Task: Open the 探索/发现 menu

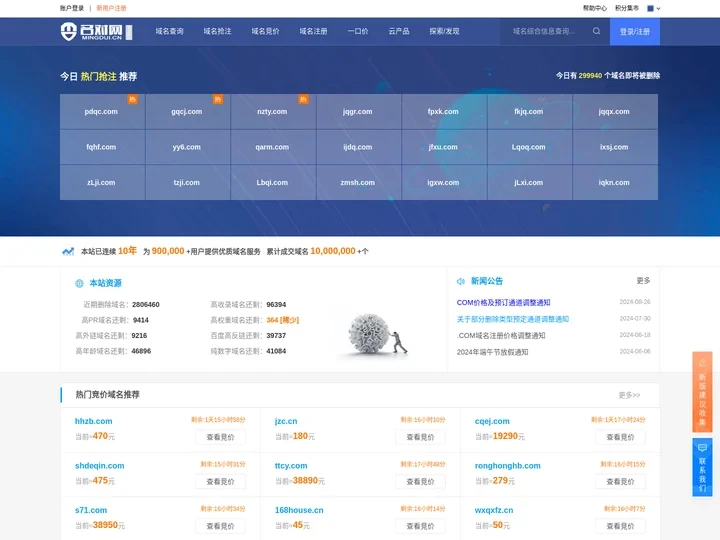Action: tap(444, 31)
